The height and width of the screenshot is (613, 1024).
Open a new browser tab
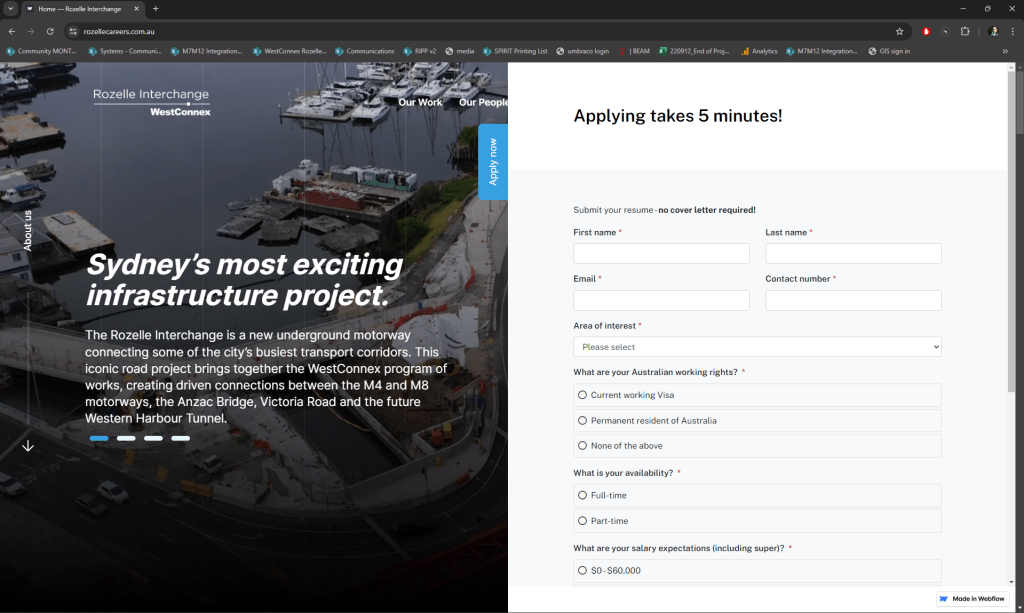(x=155, y=9)
